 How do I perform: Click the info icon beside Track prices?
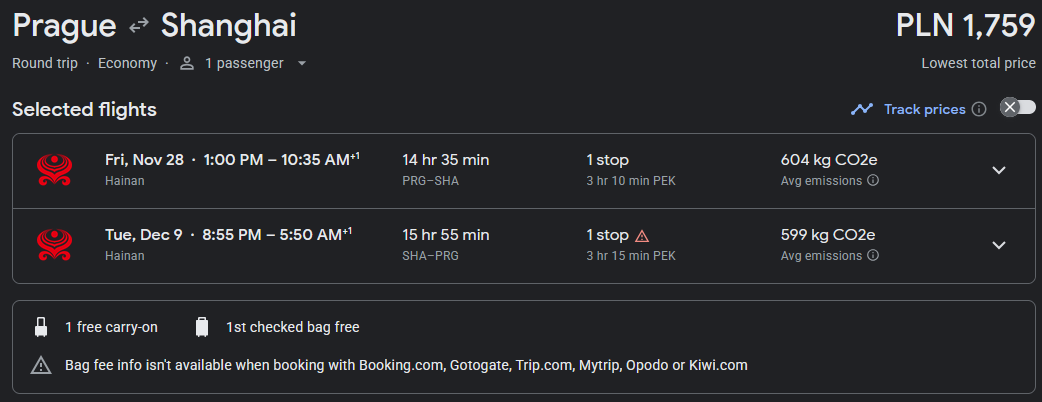point(979,109)
